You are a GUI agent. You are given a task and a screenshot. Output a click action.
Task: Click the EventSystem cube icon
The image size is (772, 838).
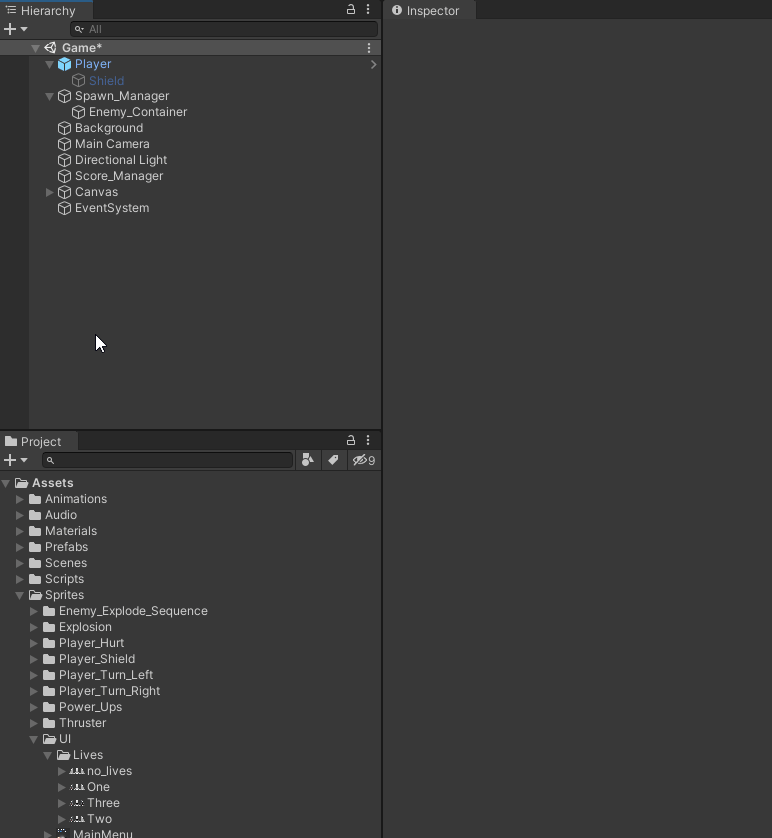coord(65,208)
